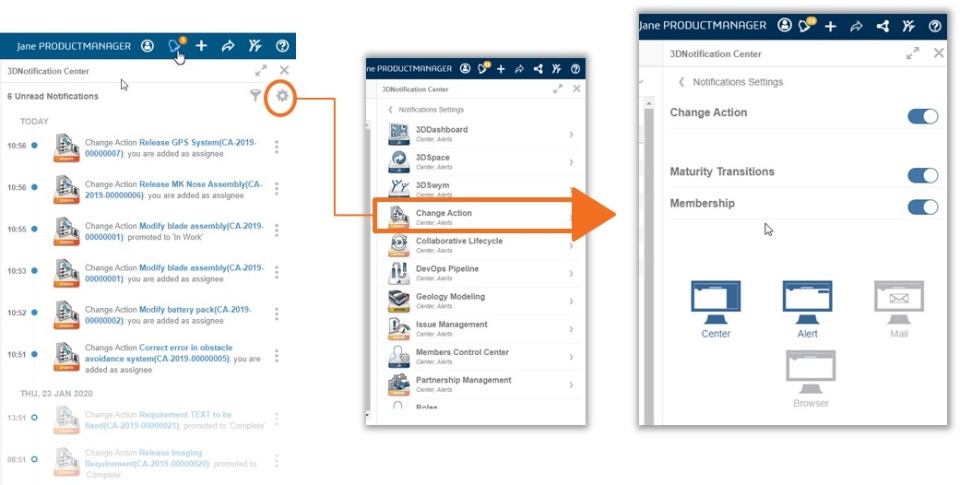Open the Modify battery pack(CA-2019-00000002) link

168,315
